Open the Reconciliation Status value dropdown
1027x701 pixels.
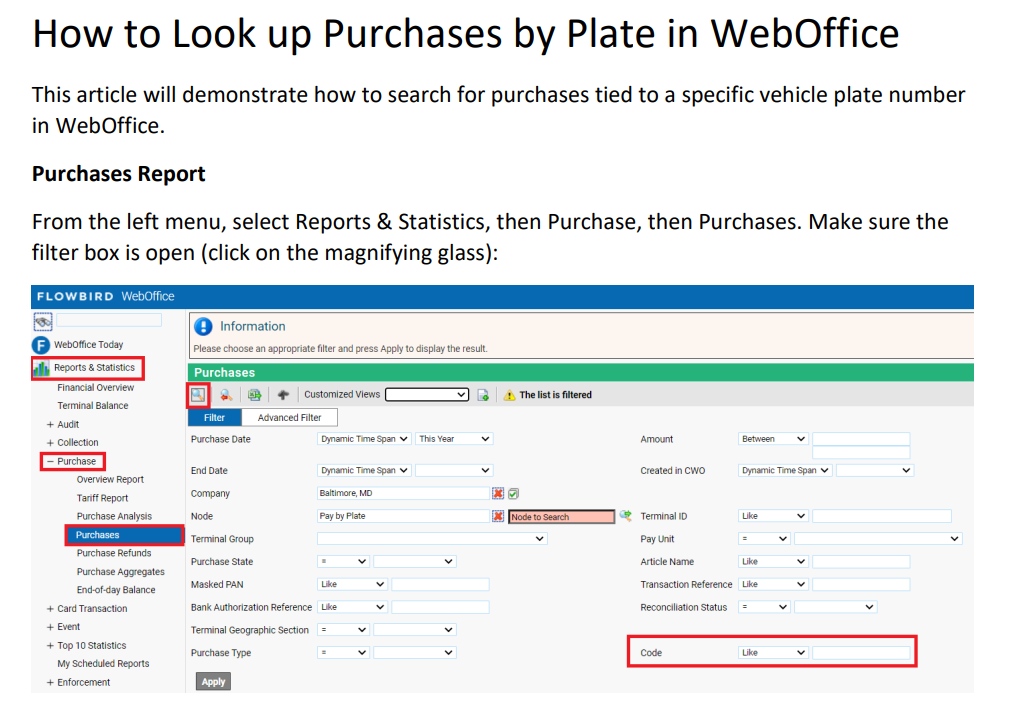(x=835, y=607)
